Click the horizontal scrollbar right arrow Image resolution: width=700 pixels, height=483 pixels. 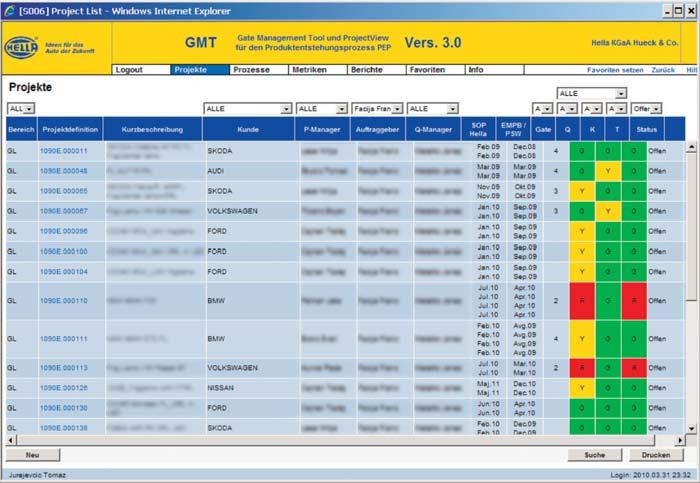click(679, 440)
